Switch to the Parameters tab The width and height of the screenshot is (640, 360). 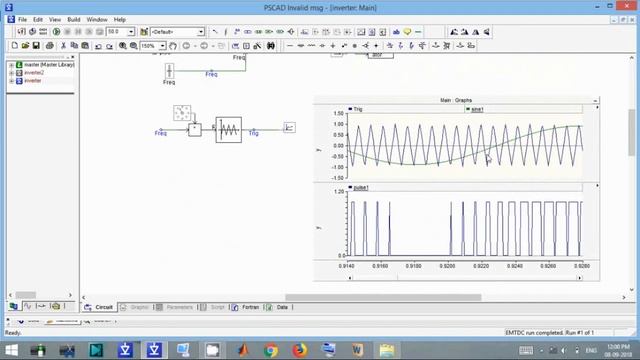[175, 307]
